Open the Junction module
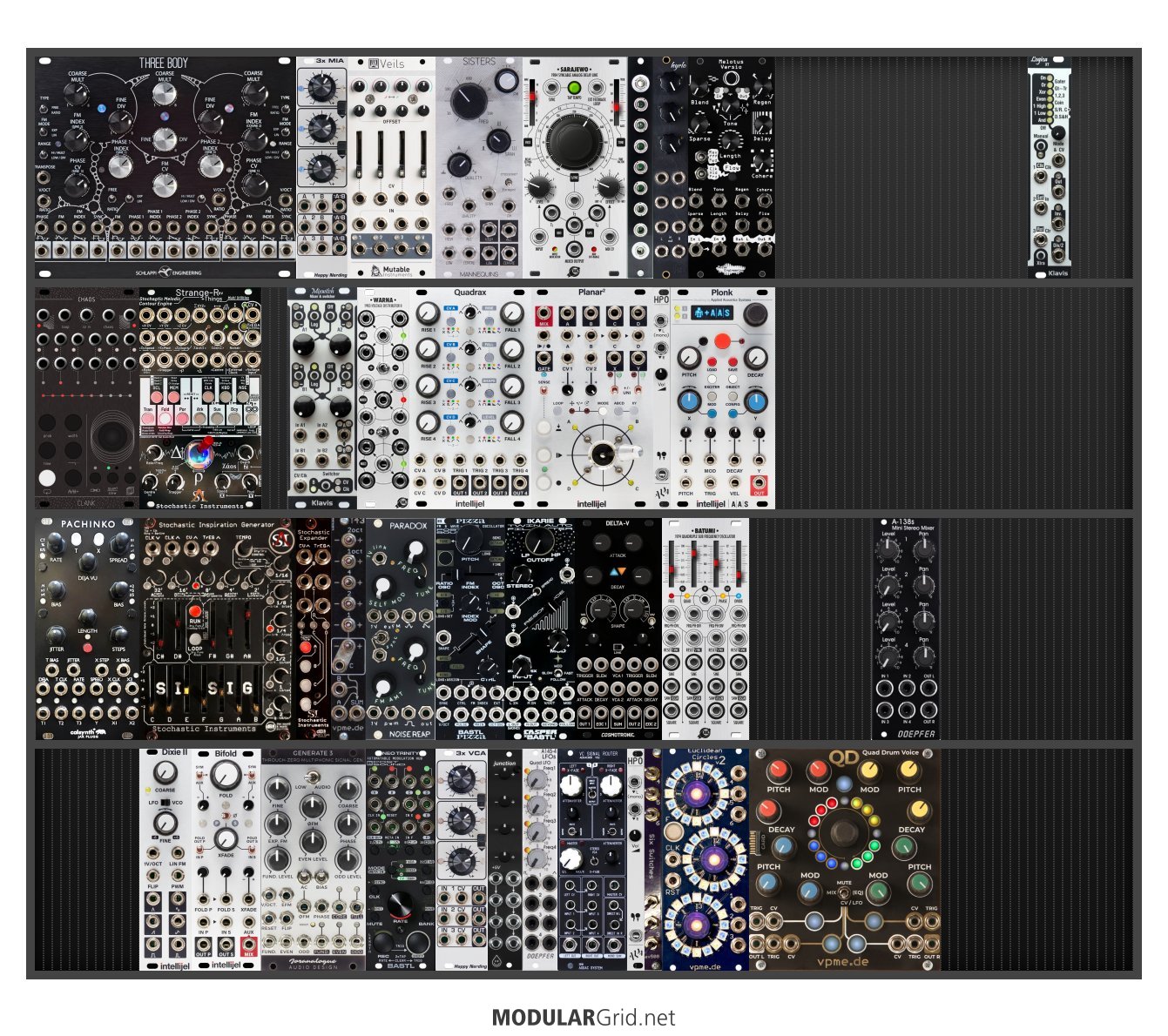The height and width of the screenshot is (1036, 1168). click(x=505, y=860)
